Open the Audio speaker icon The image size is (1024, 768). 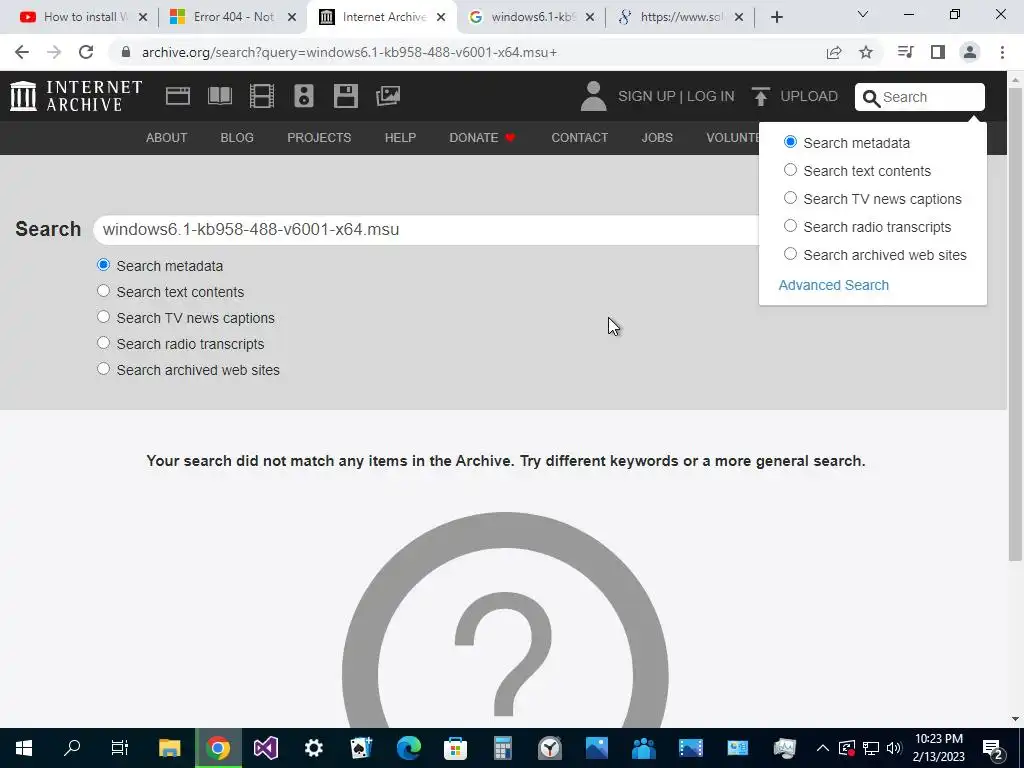(x=304, y=96)
